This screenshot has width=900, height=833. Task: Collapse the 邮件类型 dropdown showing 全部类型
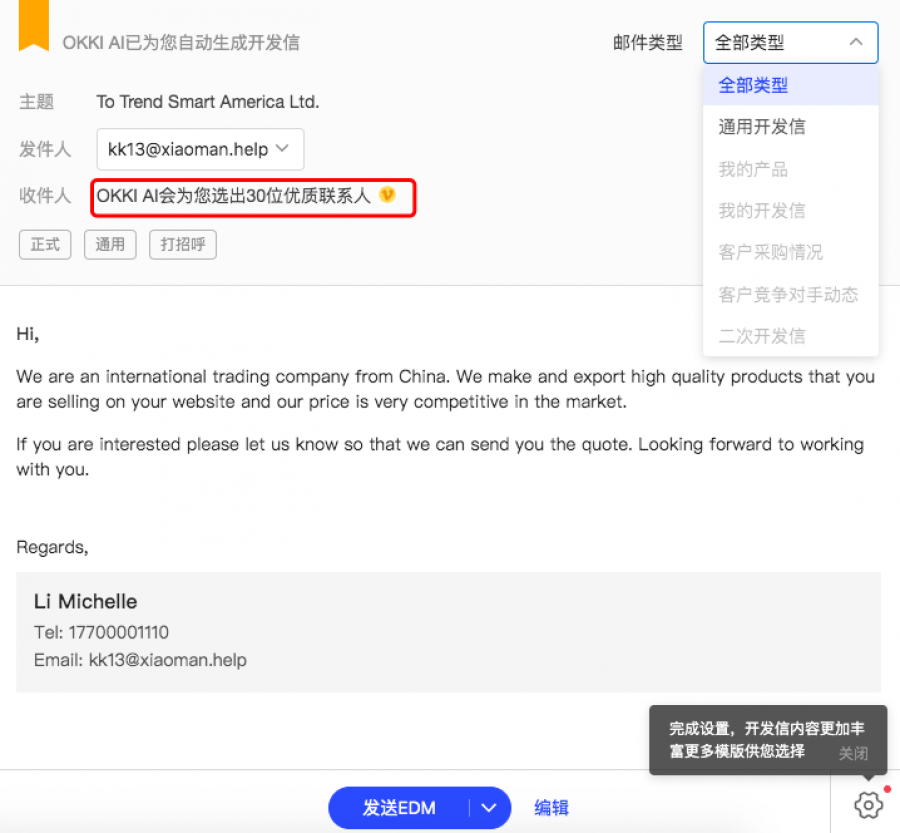coord(790,42)
